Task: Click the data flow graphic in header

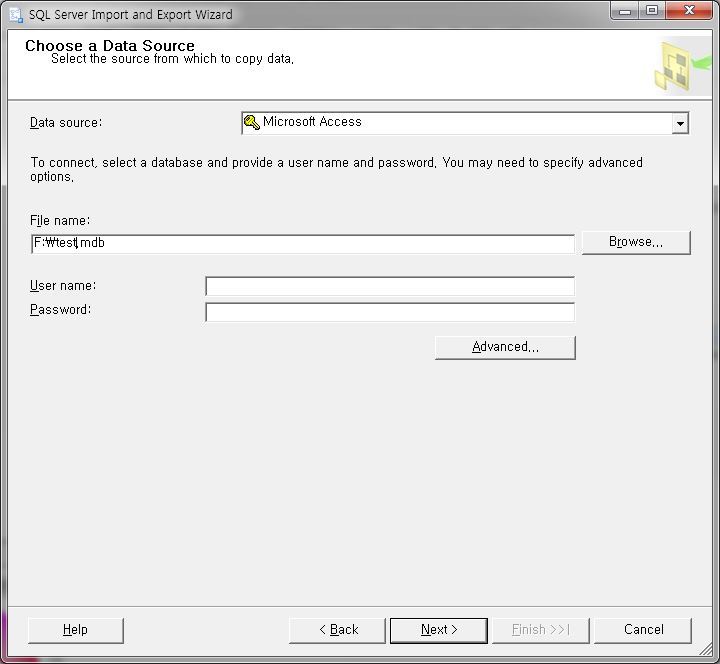Action: coord(681,66)
